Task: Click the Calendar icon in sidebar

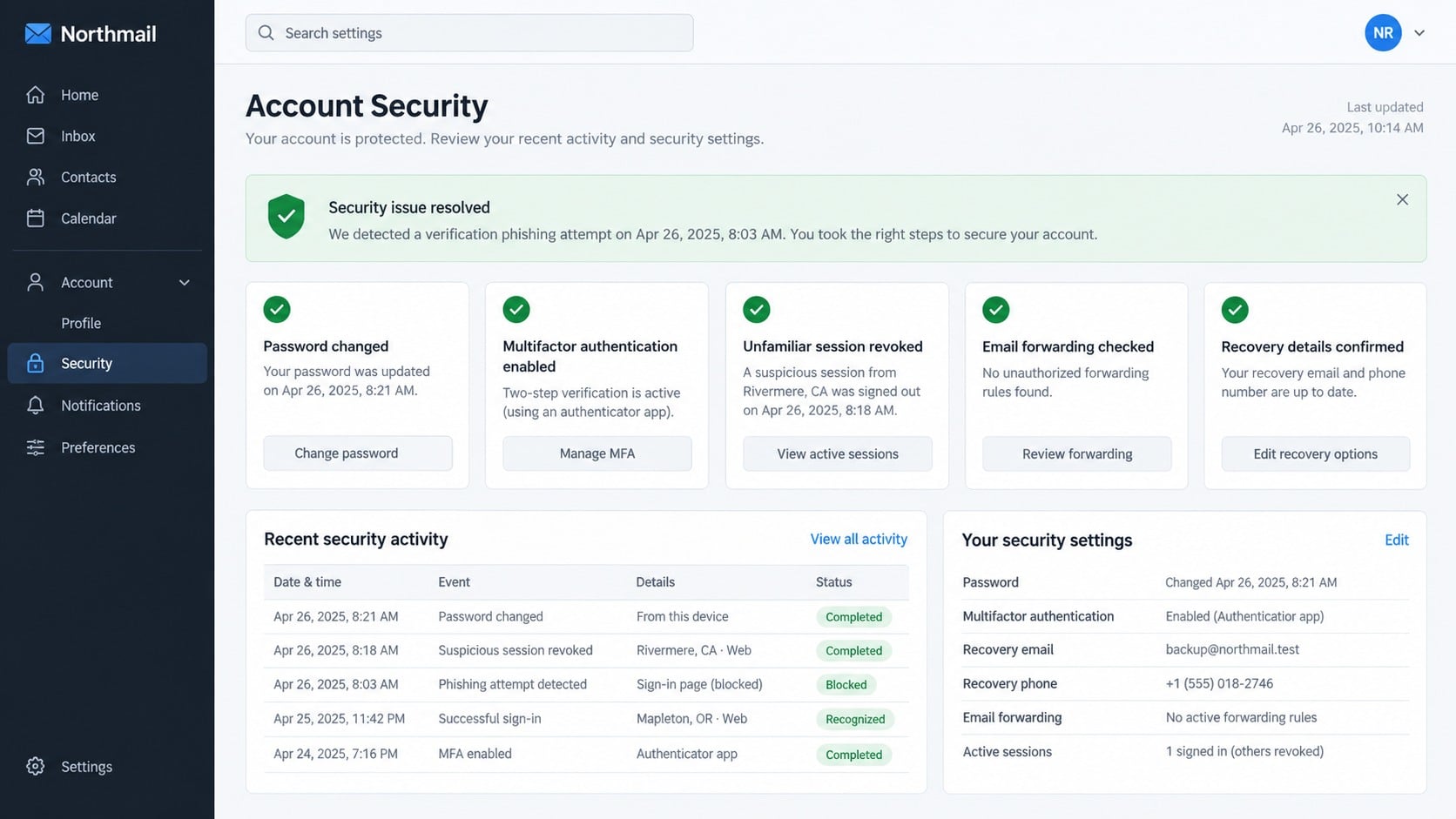Action: coord(36,218)
